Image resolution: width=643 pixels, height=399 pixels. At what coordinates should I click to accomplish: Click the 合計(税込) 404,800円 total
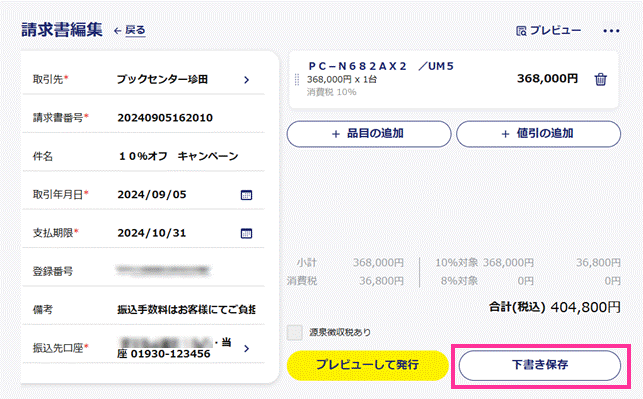pos(554,307)
